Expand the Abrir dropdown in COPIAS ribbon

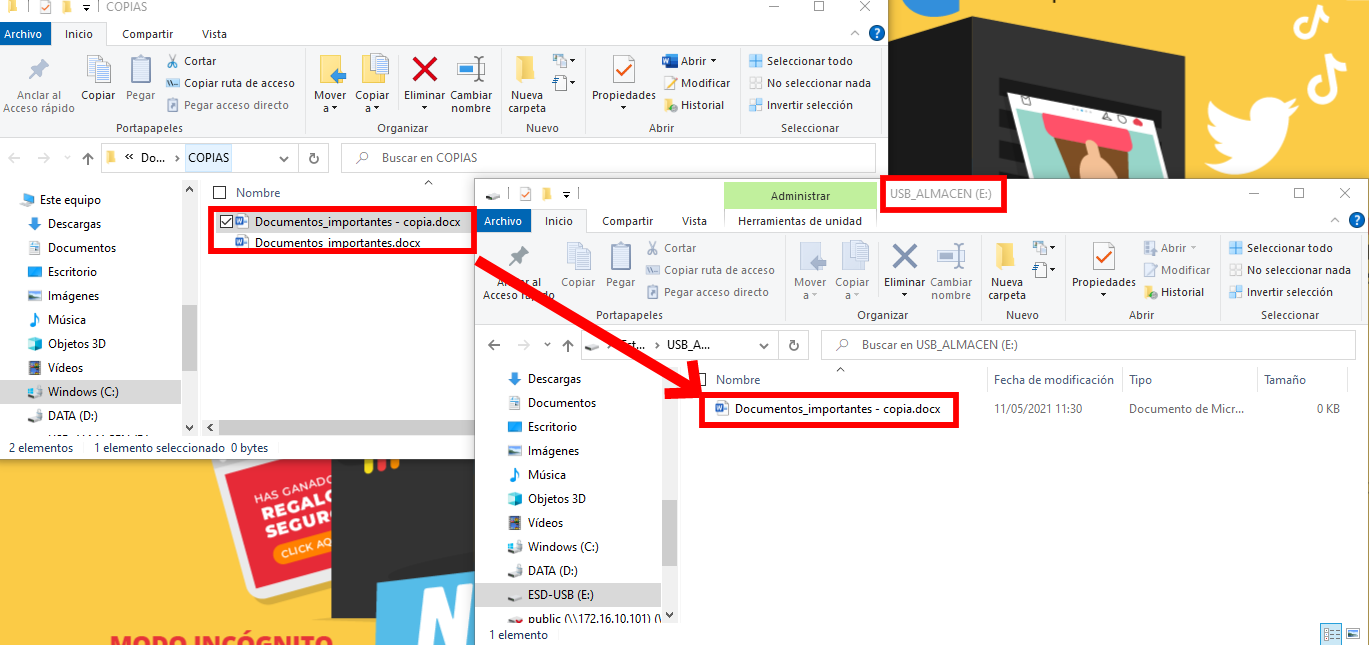coord(713,61)
